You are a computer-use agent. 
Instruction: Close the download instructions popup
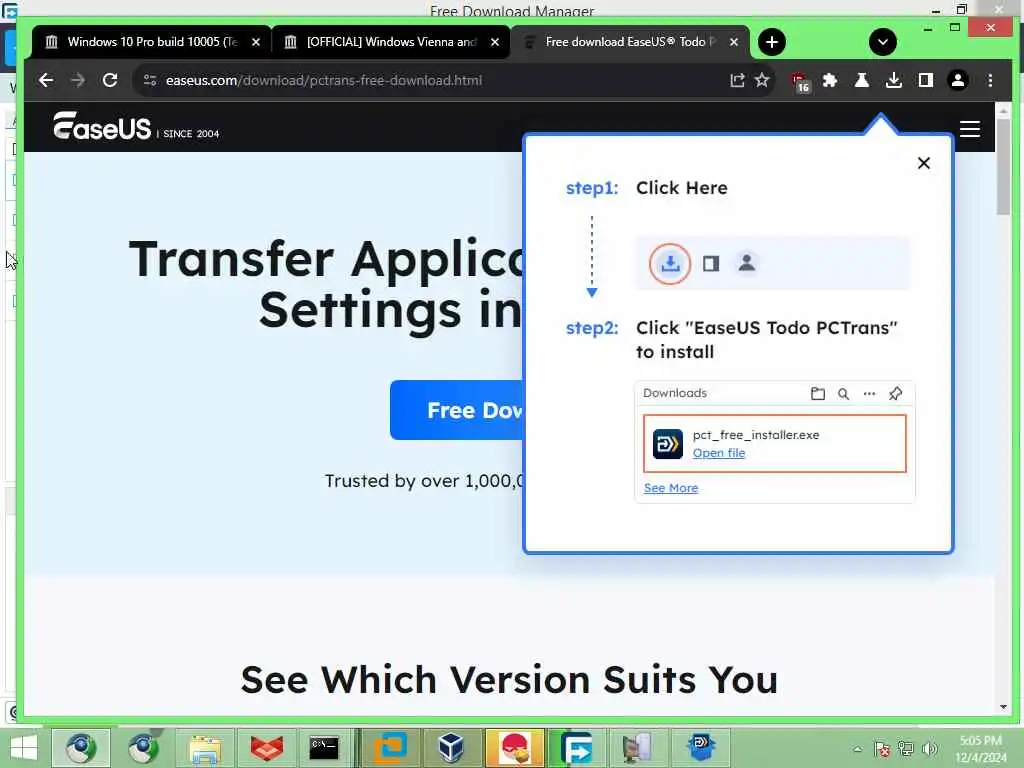[923, 163]
